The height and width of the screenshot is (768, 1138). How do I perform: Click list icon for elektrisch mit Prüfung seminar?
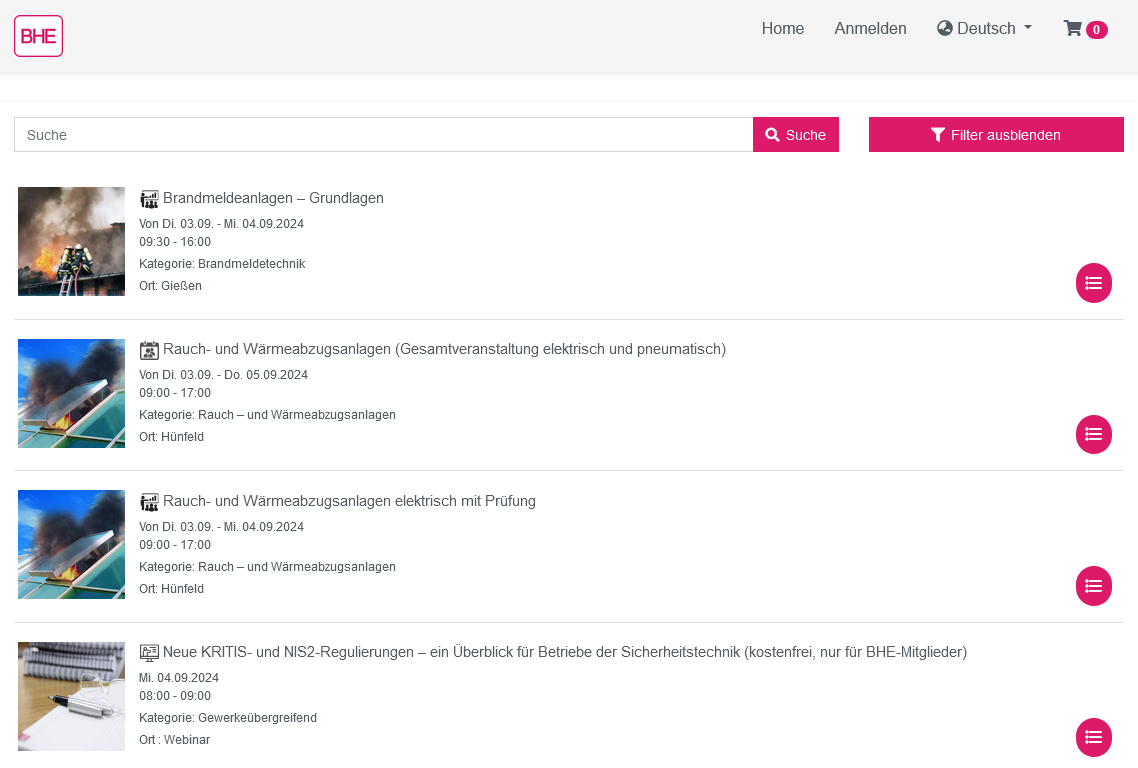point(1093,586)
